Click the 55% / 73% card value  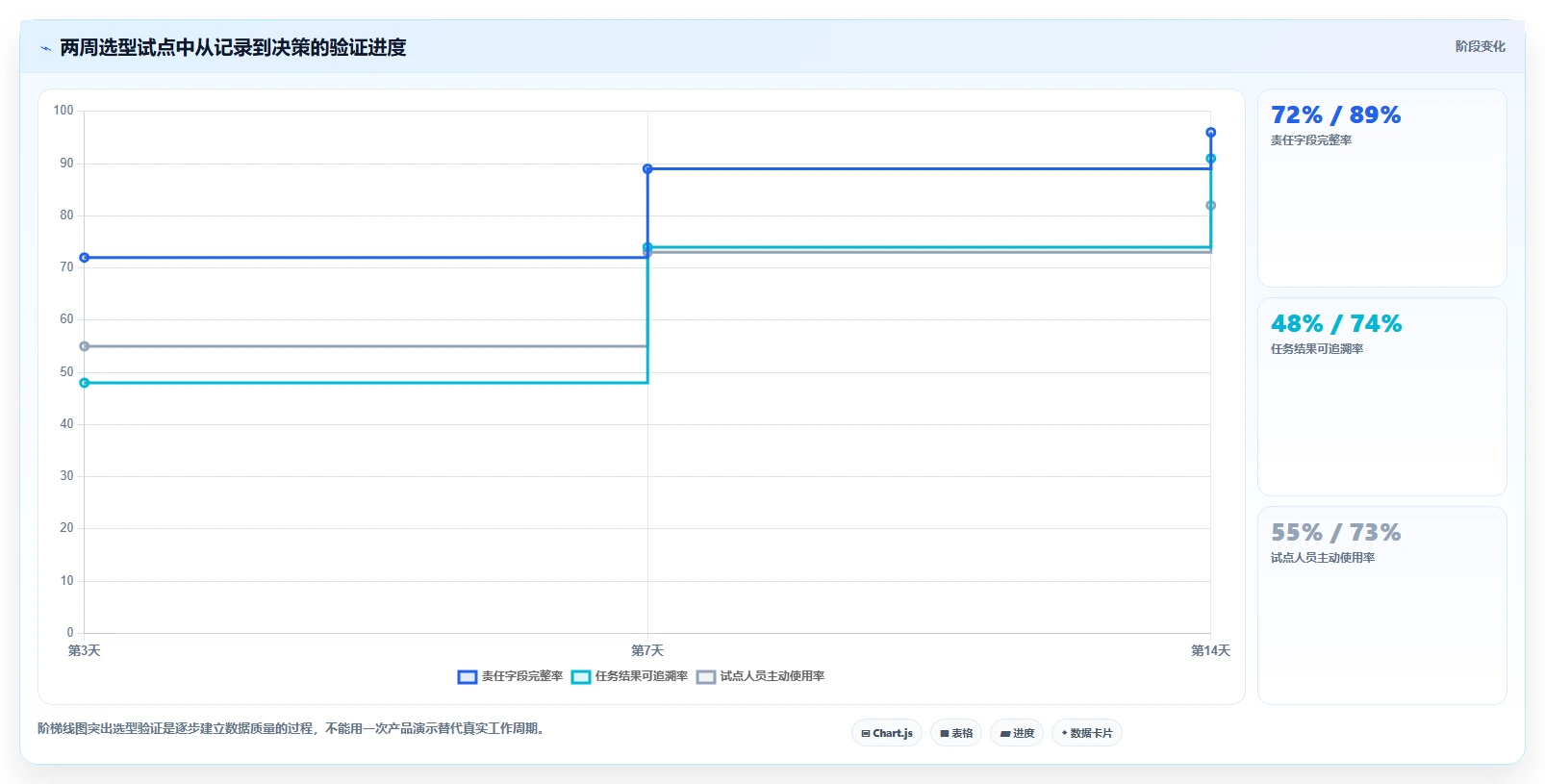[1335, 533]
